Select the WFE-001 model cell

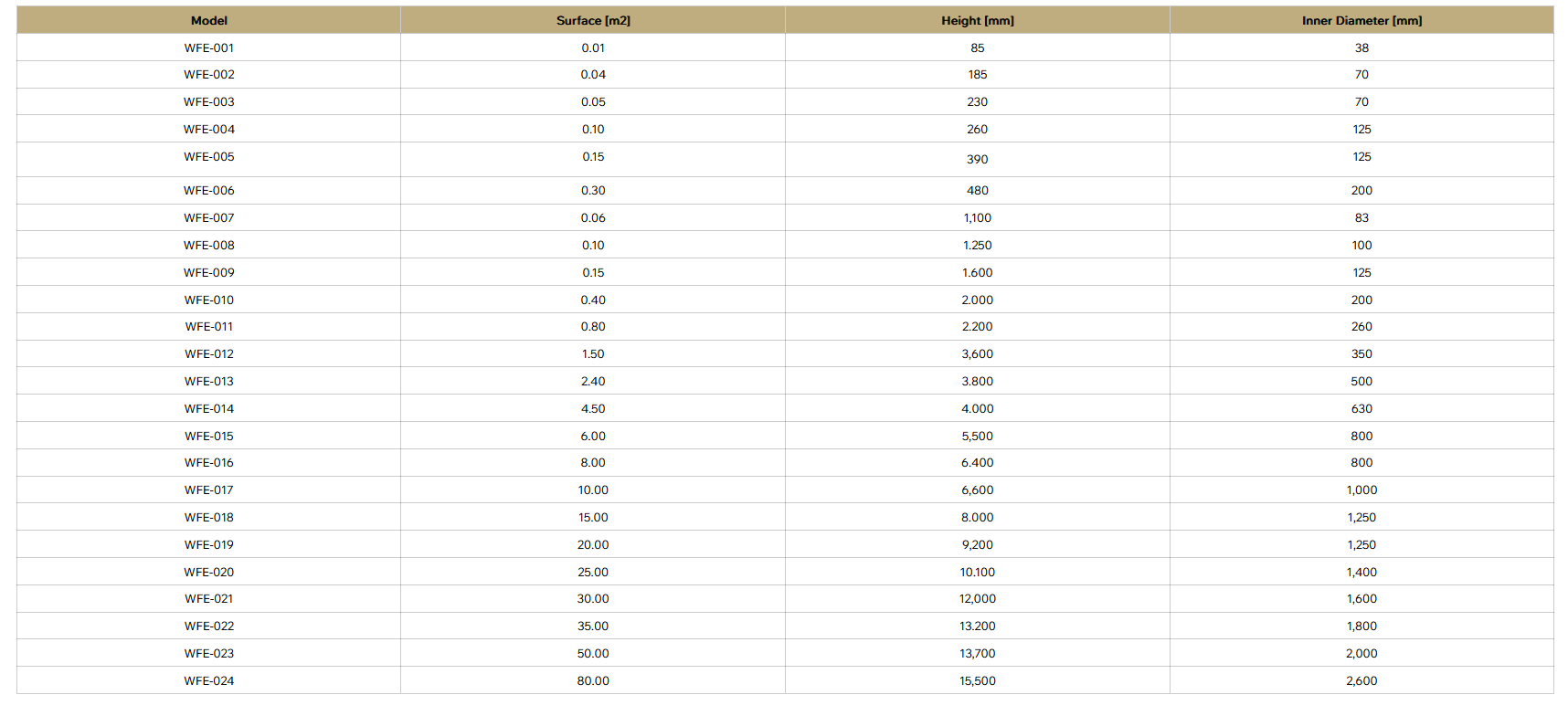click(x=209, y=47)
